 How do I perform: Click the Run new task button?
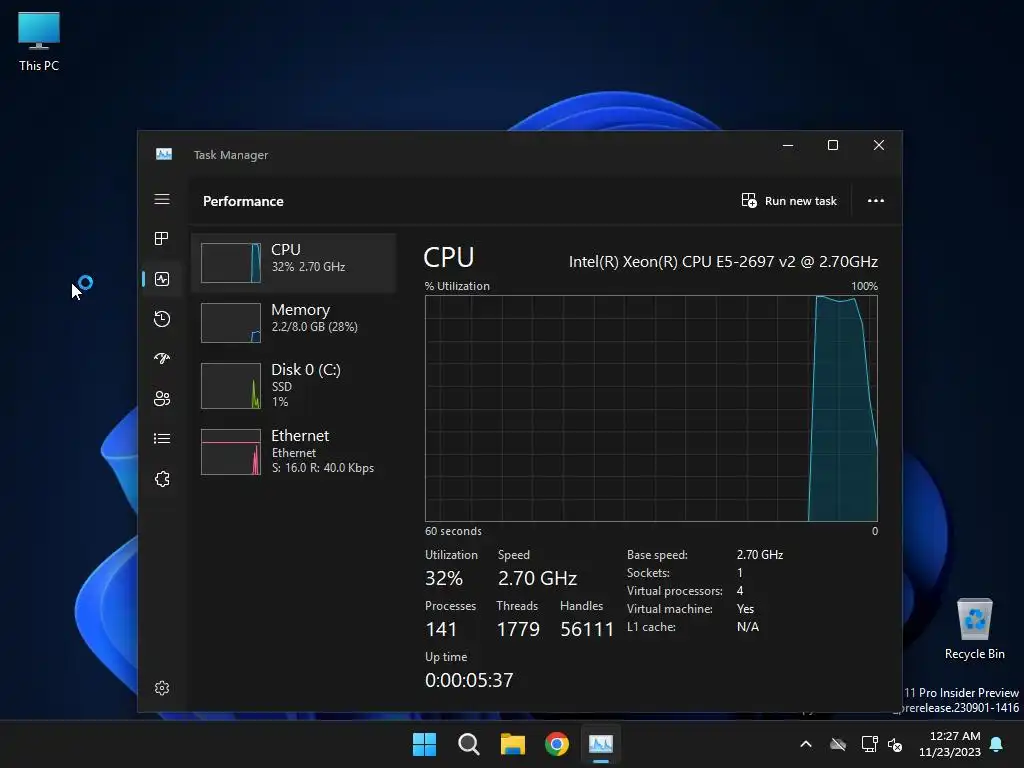(x=789, y=201)
